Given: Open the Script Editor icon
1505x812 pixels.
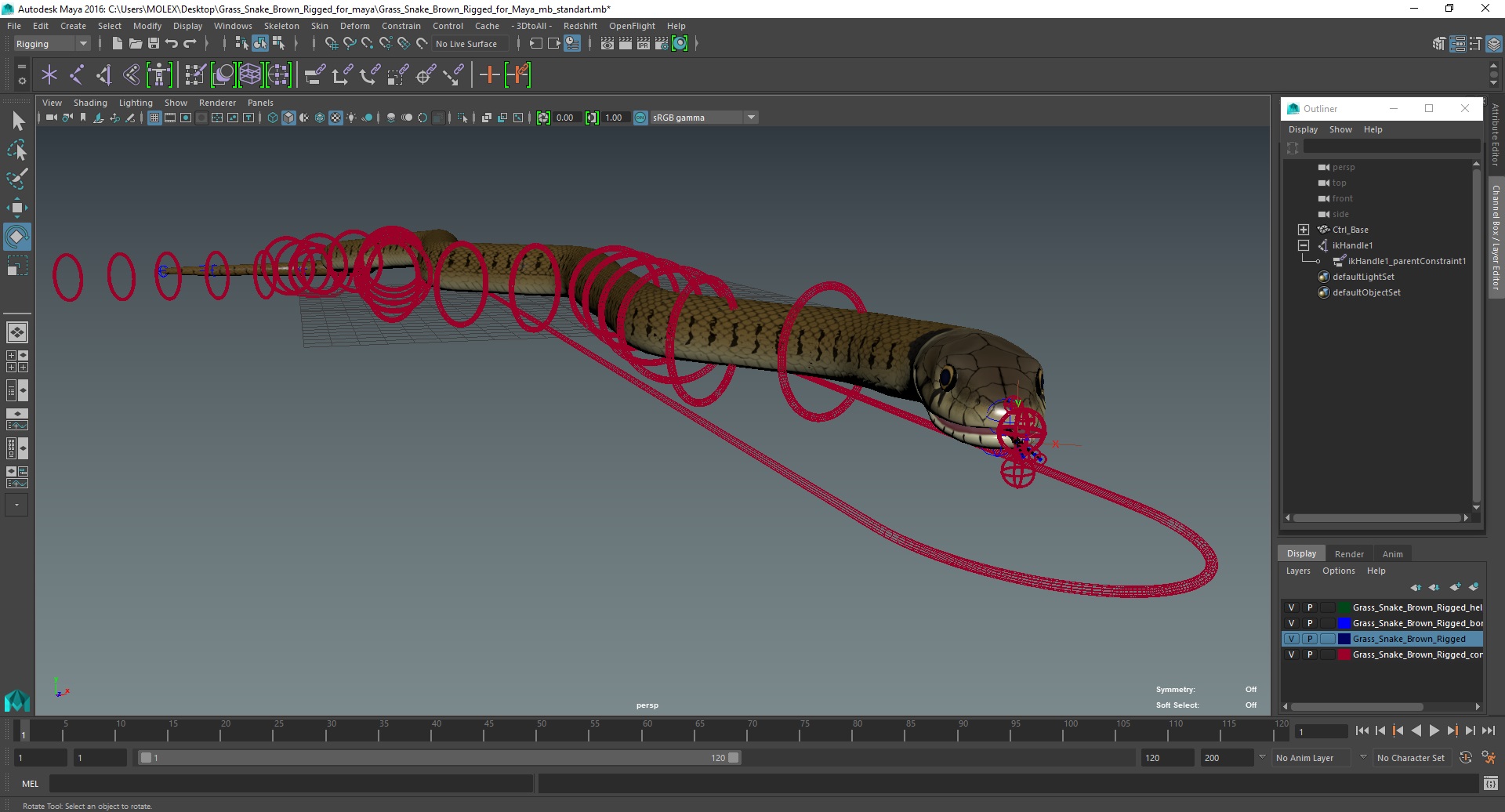Looking at the screenshot, I should click(x=1491, y=783).
